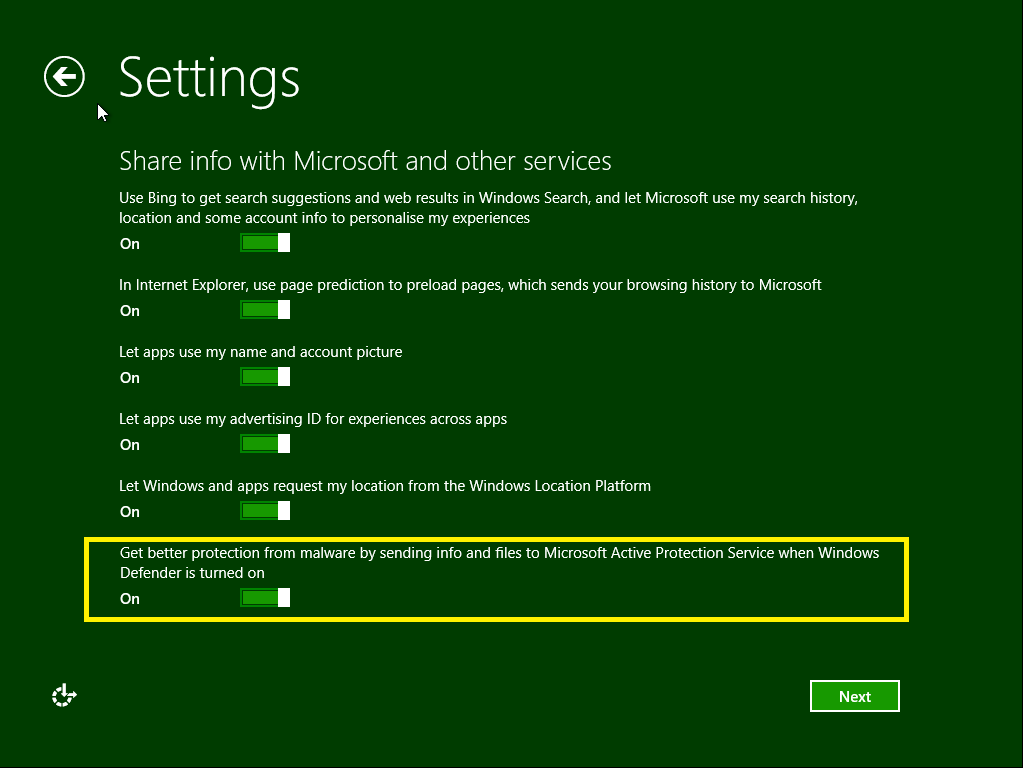The image size is (1023, 768).
Task: Click 'Let apps use my name and account picture' text
Action: click(x=260, y=352)
